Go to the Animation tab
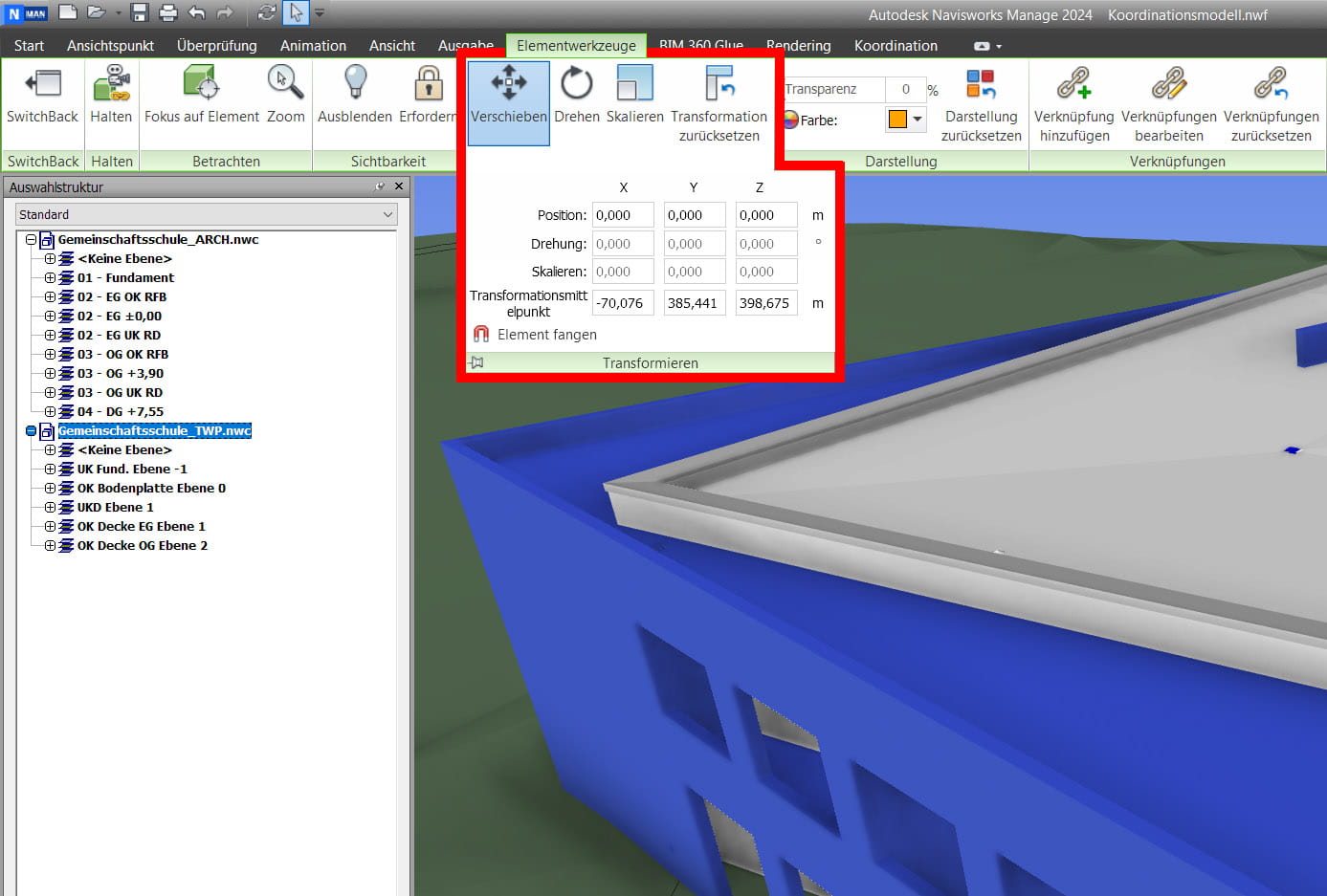The height and width of the screenshot is (896, 1327). 313,45
